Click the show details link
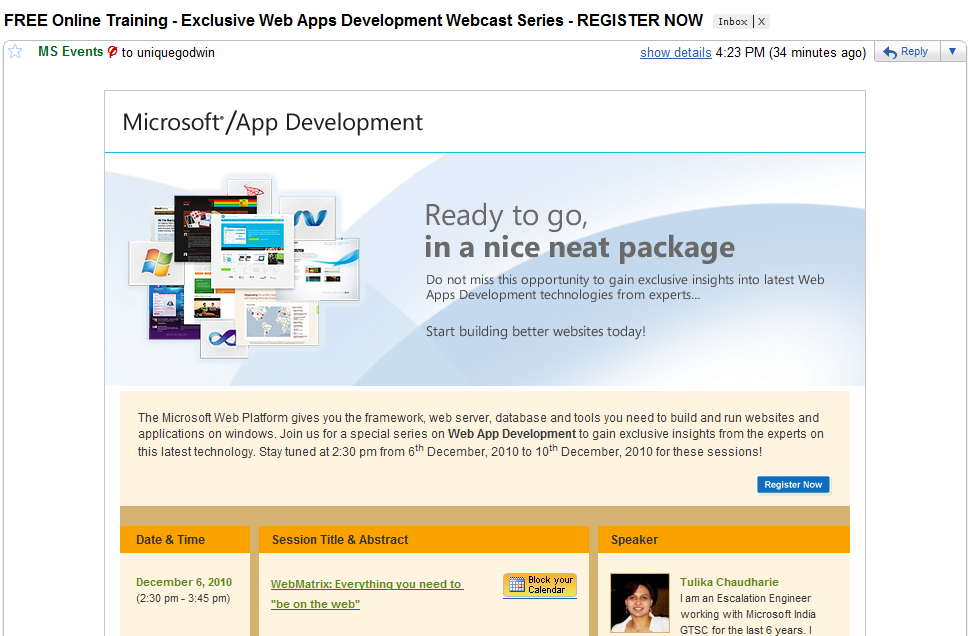Screen dimensions: 974x636 coord(675,52)
